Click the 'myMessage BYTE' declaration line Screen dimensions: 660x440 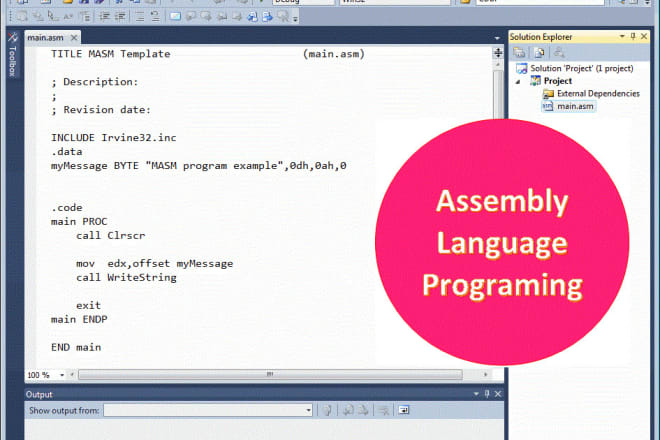199,165
